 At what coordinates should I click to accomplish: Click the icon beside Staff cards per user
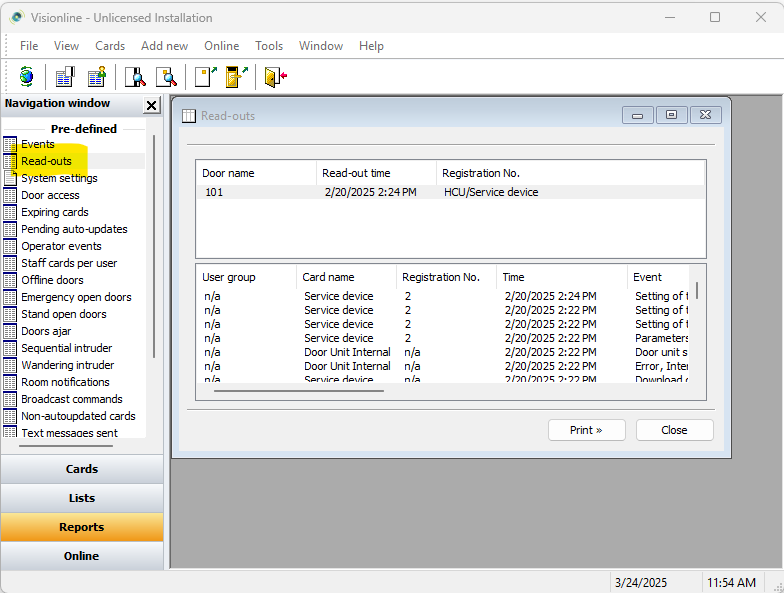(x=10, y=263)
